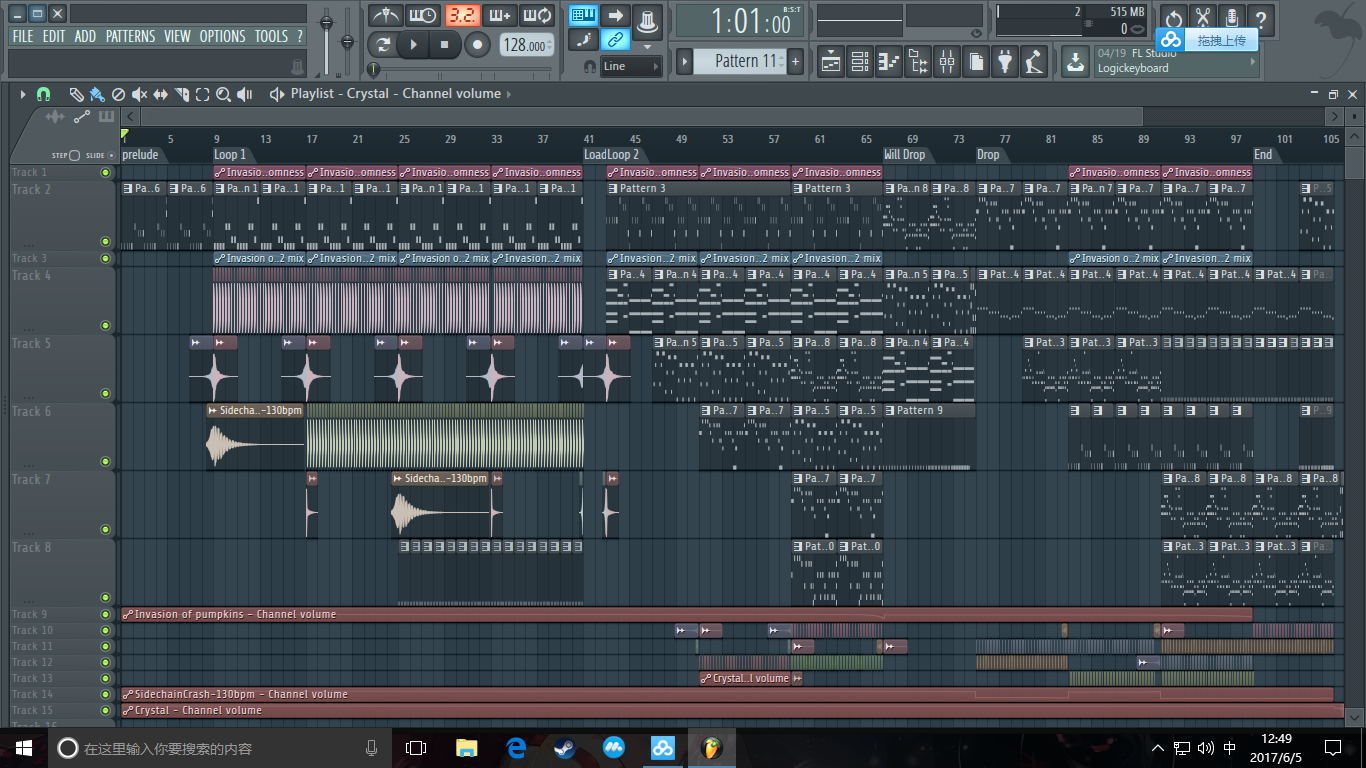Screen dimensions: 1366x768
Task: Open the playlist options menu arrow
Action: point(23,94)
